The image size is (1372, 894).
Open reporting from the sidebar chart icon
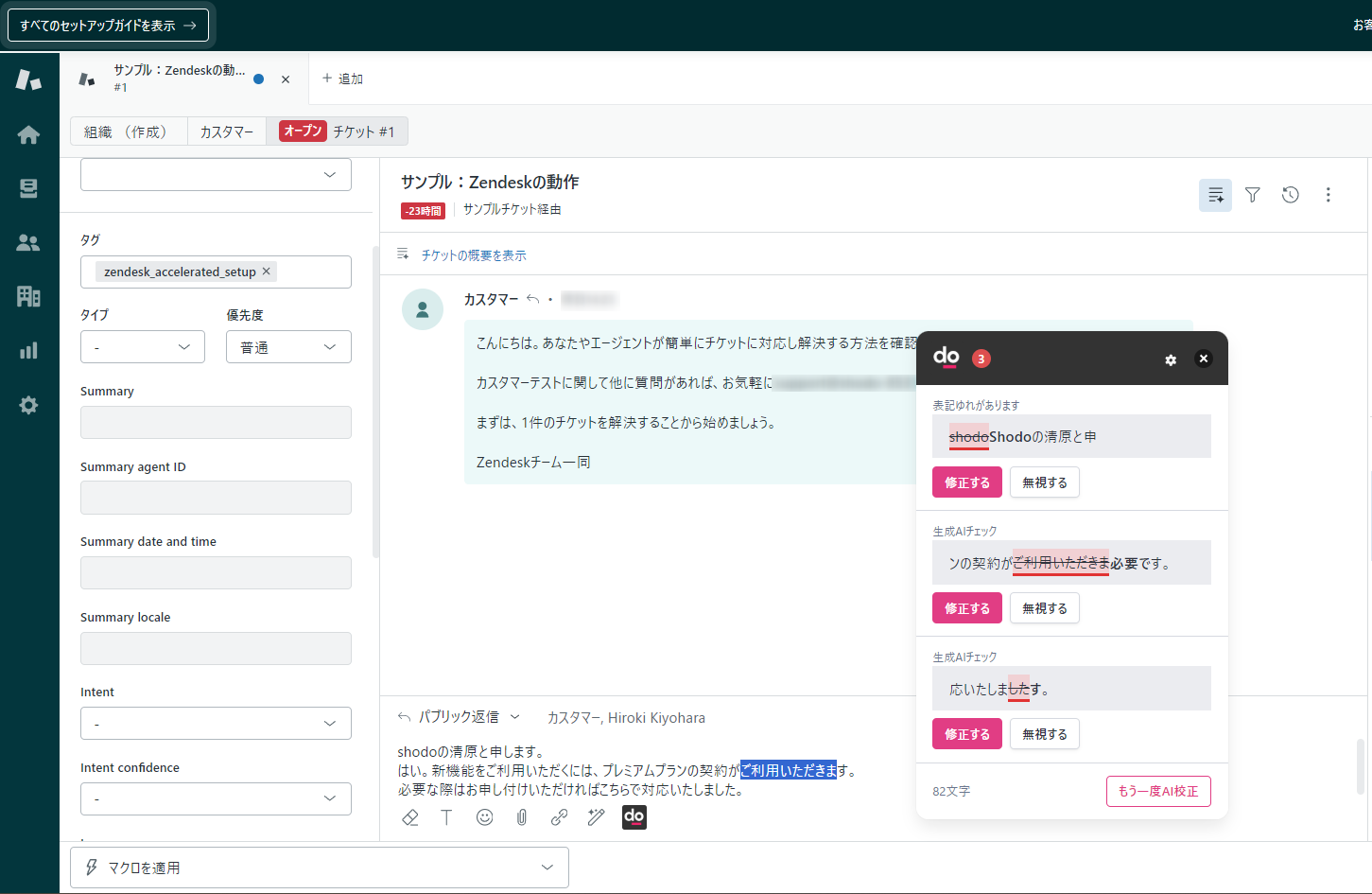point(28,351)
